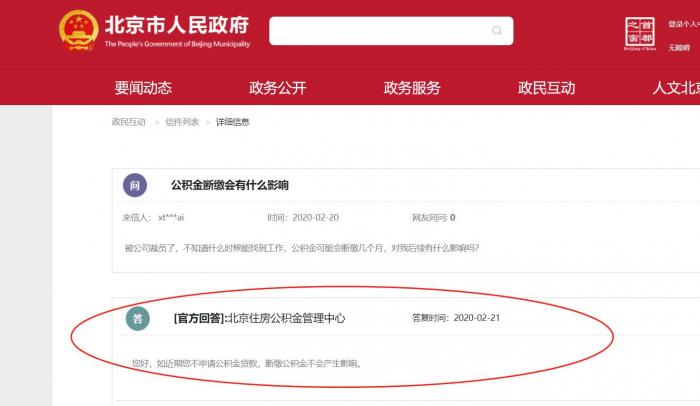The height and width of the screenshot is (406, 700).
Task: Go to 信件列表 breadcrumb link
Action: coord(182,122)
